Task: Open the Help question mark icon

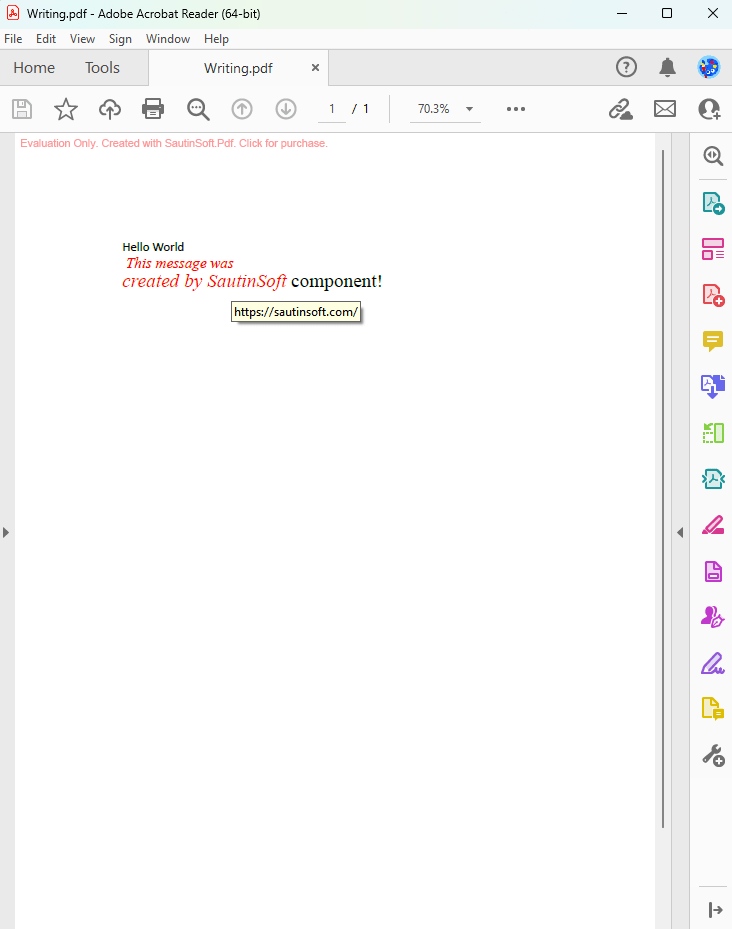Action: 626,68
